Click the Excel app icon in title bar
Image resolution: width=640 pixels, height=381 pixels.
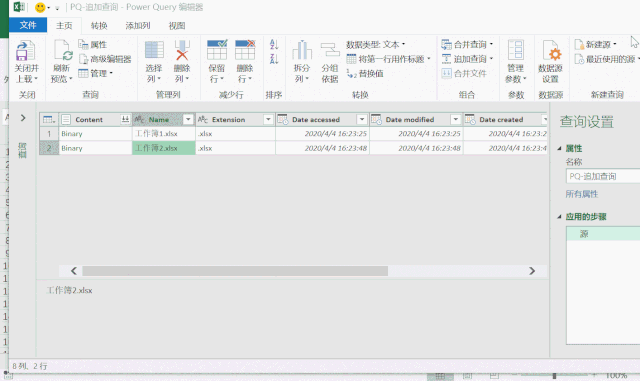[x=19, y=7]
